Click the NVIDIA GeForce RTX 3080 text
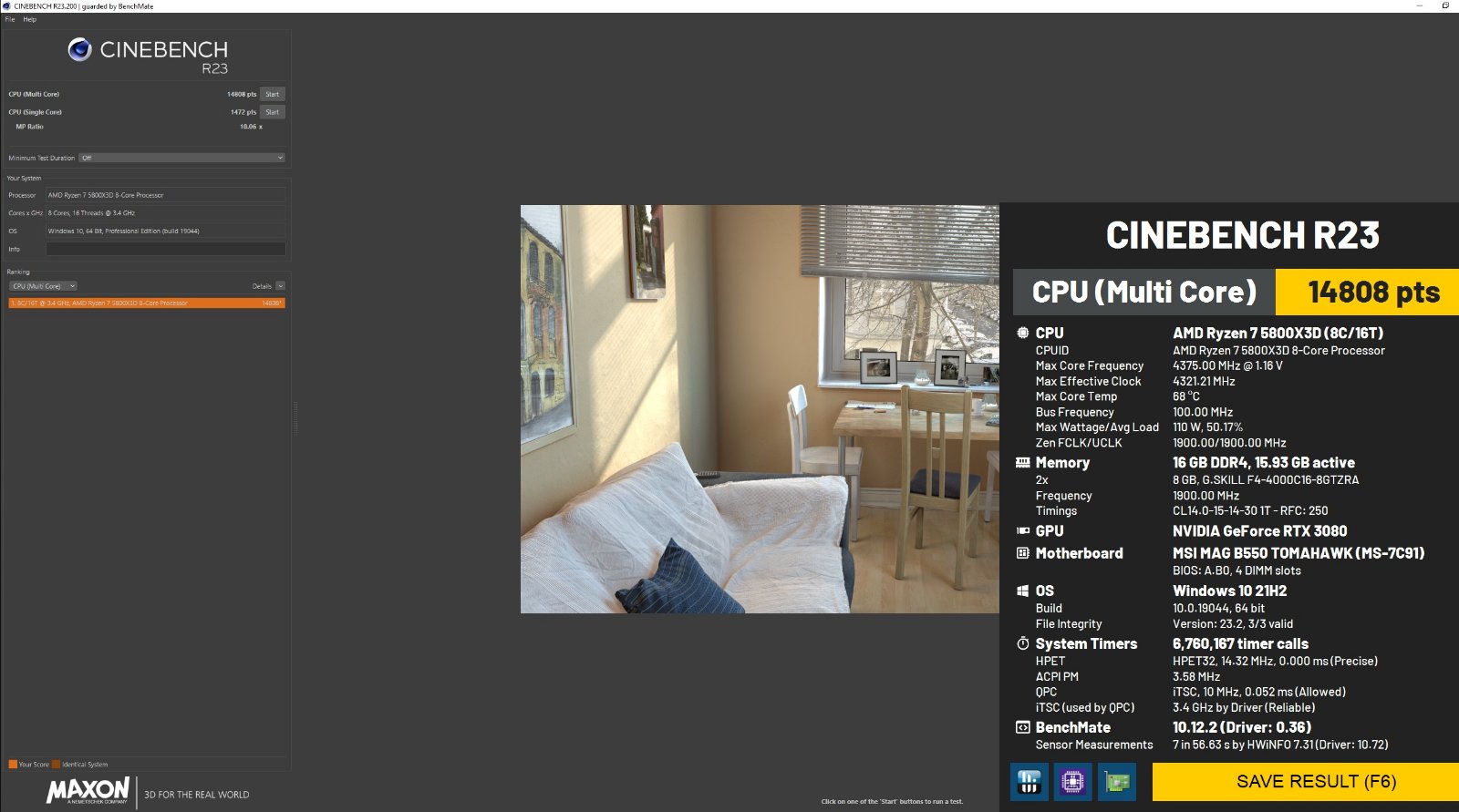Viewport: 1459px width, 812px height. [x=1259, y=531]
